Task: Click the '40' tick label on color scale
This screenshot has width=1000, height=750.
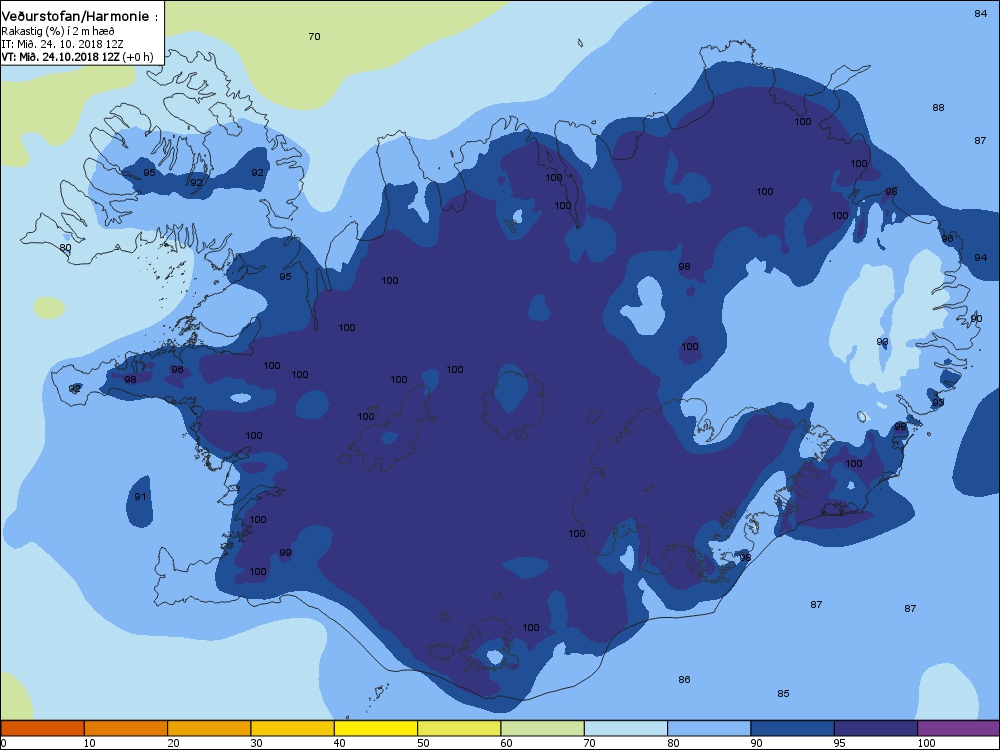Action: pyautogui.click(x=339, y=743)
